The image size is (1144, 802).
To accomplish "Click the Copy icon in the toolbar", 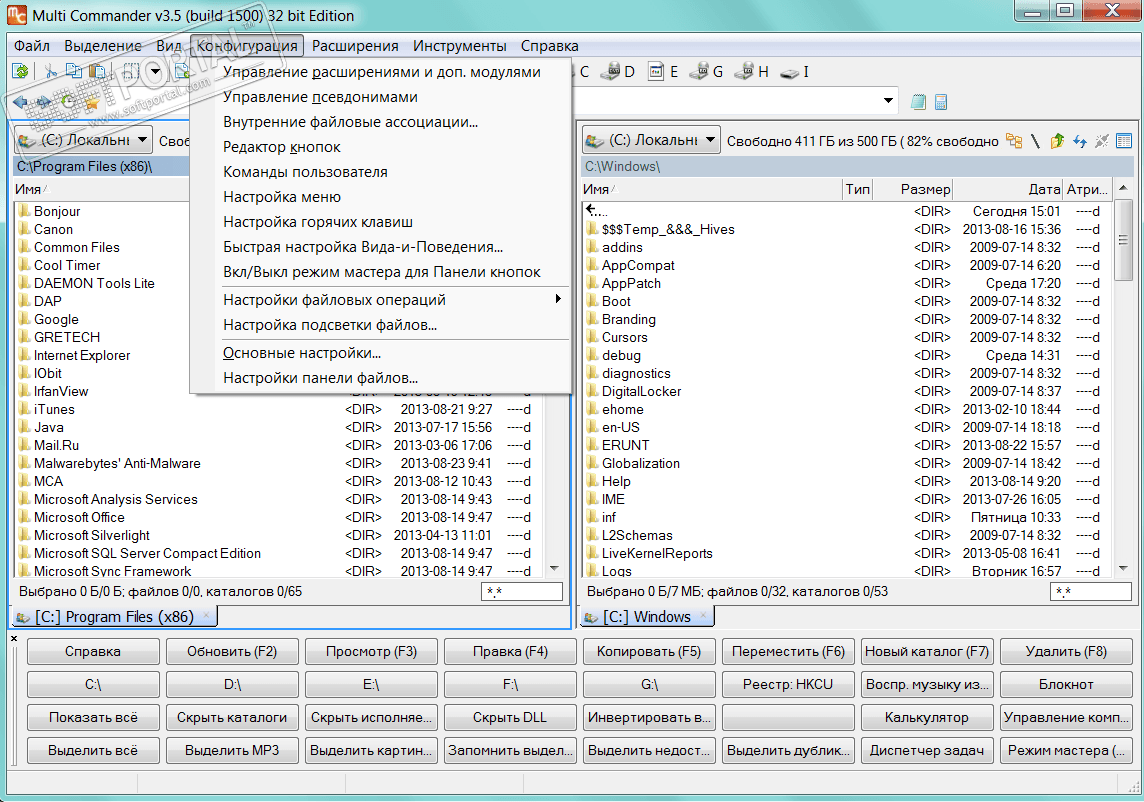I will pos(74,71).
